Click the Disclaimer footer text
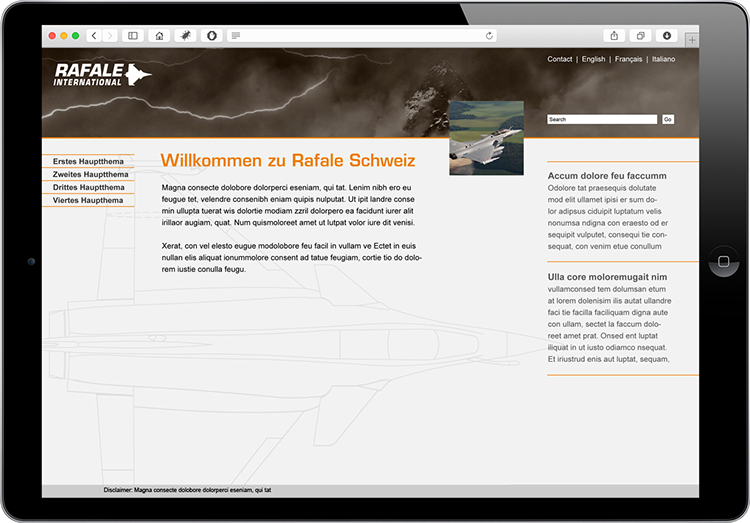 coord(188,490)
